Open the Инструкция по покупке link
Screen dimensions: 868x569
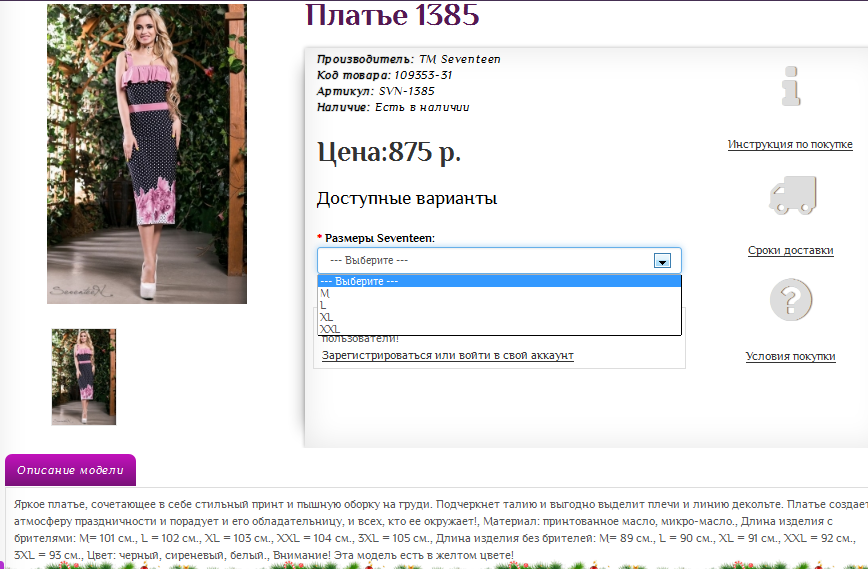pos(790,144)
